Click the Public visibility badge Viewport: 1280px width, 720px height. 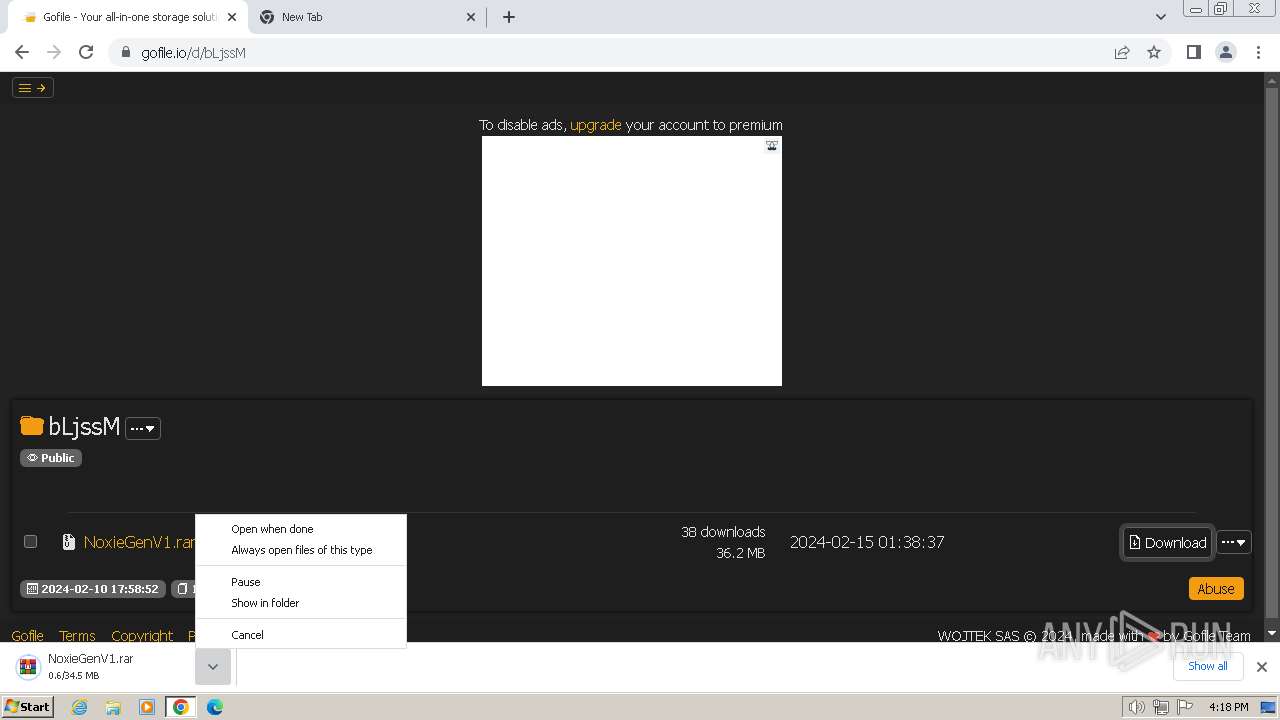51,457
